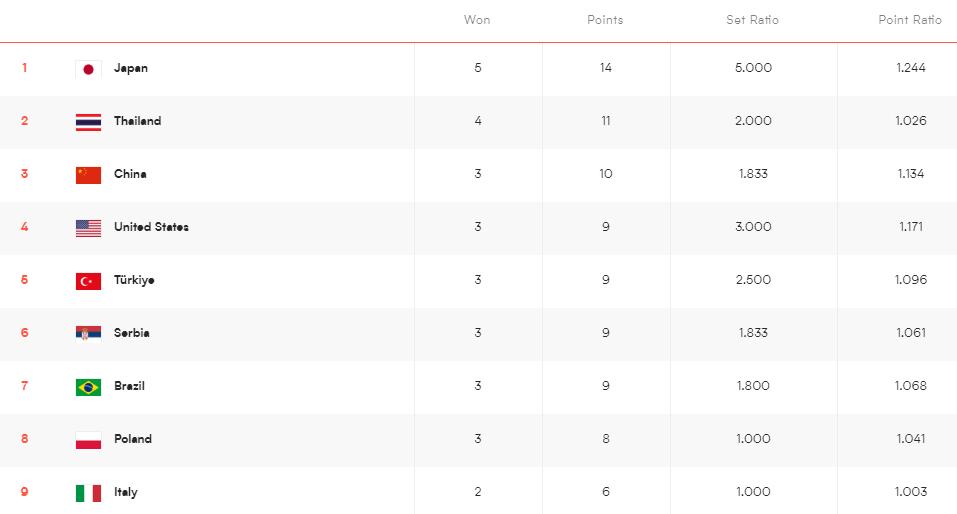Sort by the Points column header
Viewport: 957px width, 514px height.
tap(605, 20)
